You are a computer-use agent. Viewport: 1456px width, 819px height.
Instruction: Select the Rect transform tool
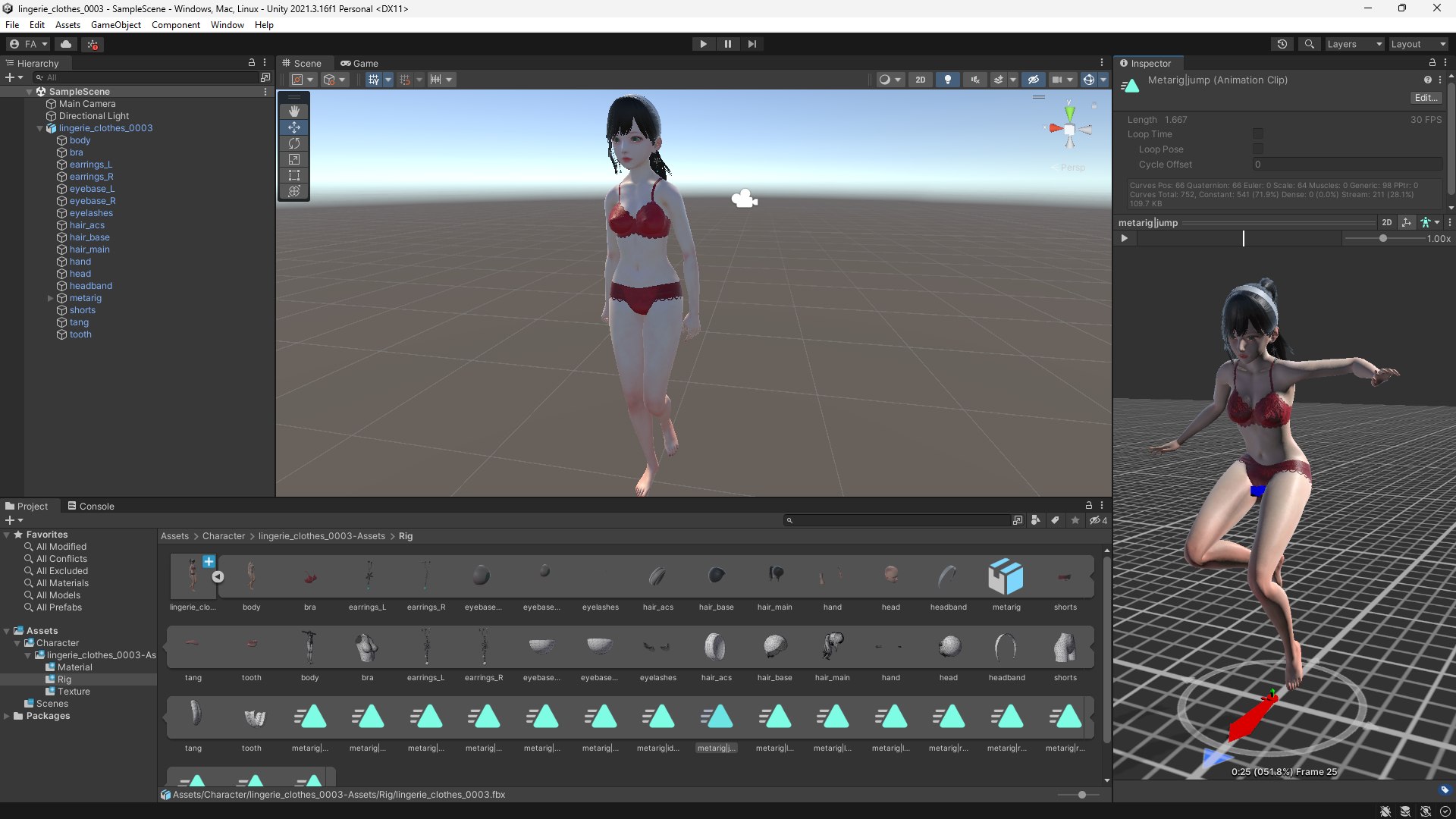294,175
